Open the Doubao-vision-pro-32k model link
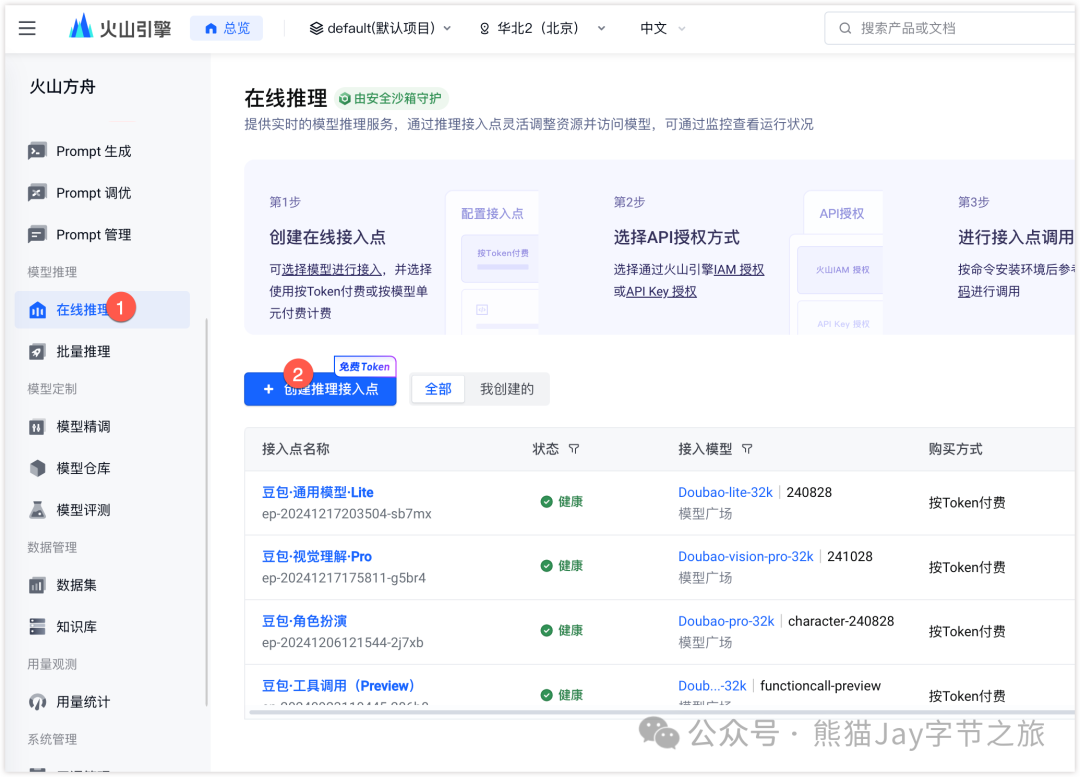 (745, 557)
